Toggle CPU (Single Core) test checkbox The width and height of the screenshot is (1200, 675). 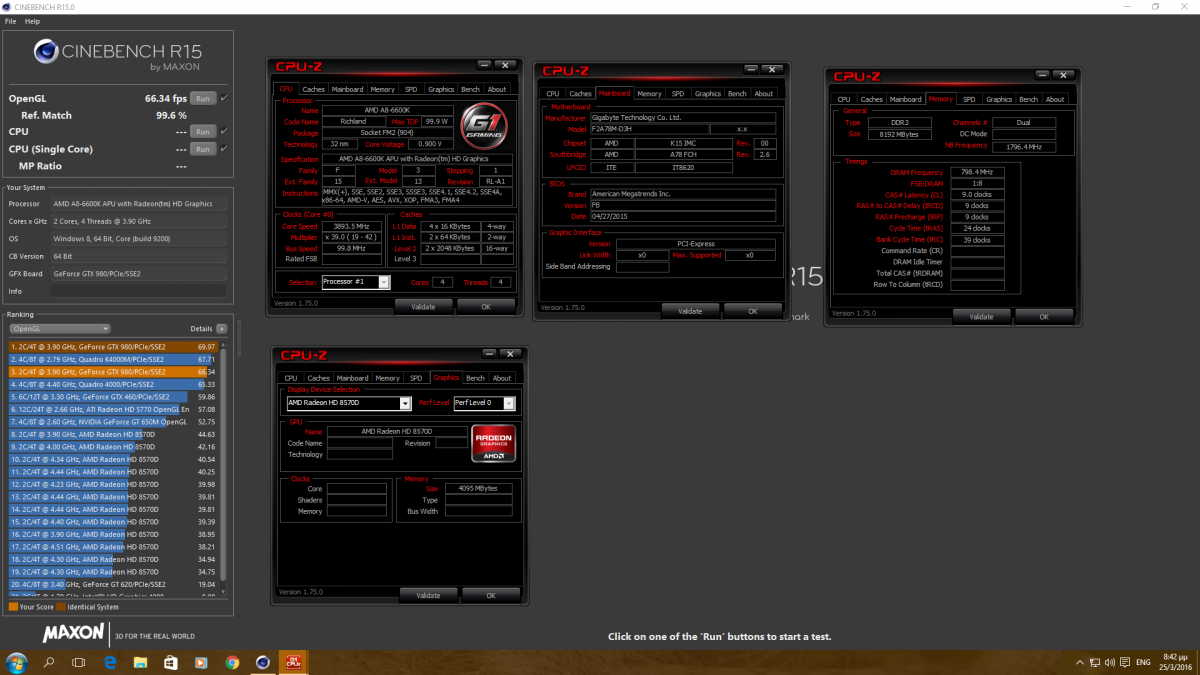(224, 148)
